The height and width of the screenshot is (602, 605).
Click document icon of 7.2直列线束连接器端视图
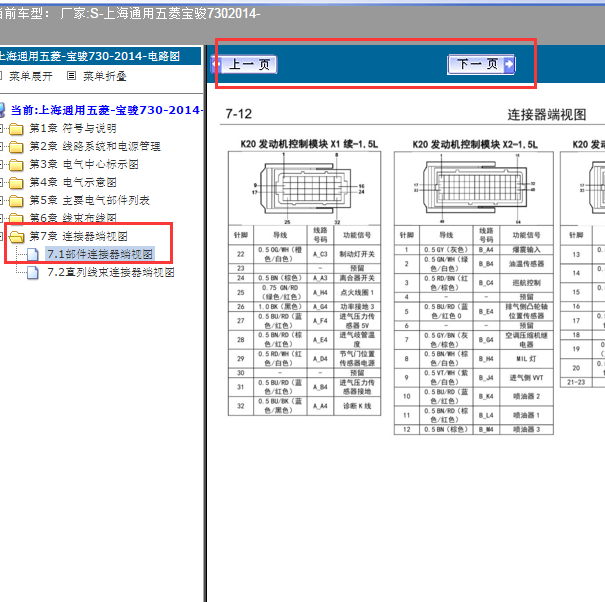pyautogui.click(x=33, y=272)
